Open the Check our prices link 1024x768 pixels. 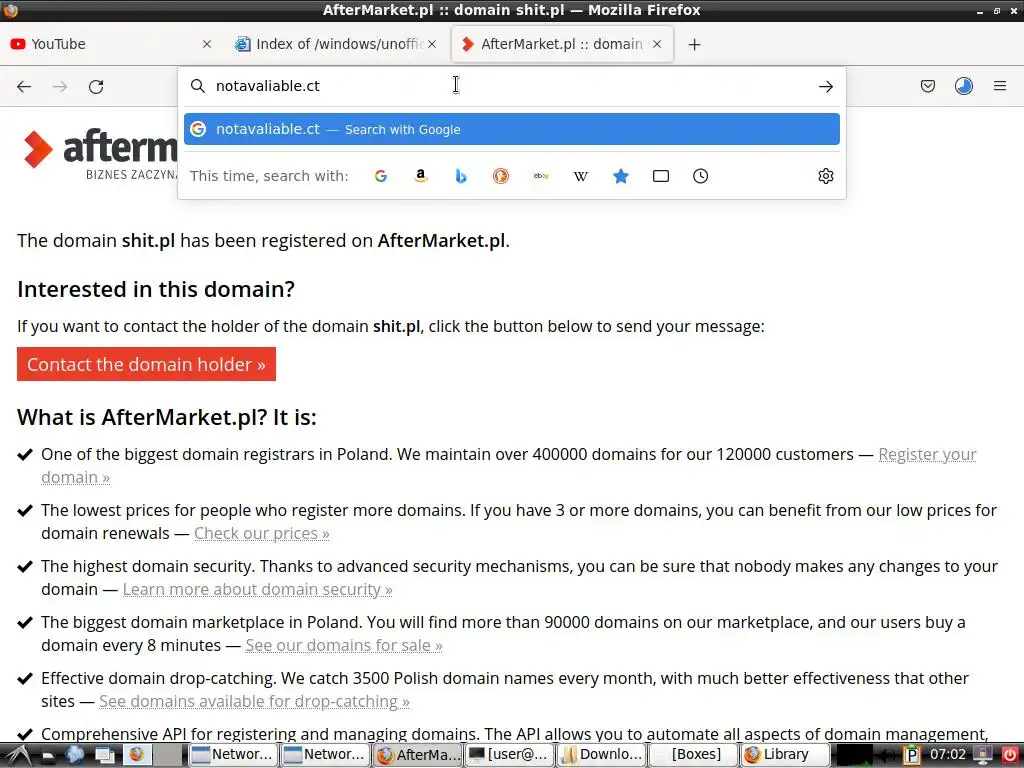tap(261, 534)
